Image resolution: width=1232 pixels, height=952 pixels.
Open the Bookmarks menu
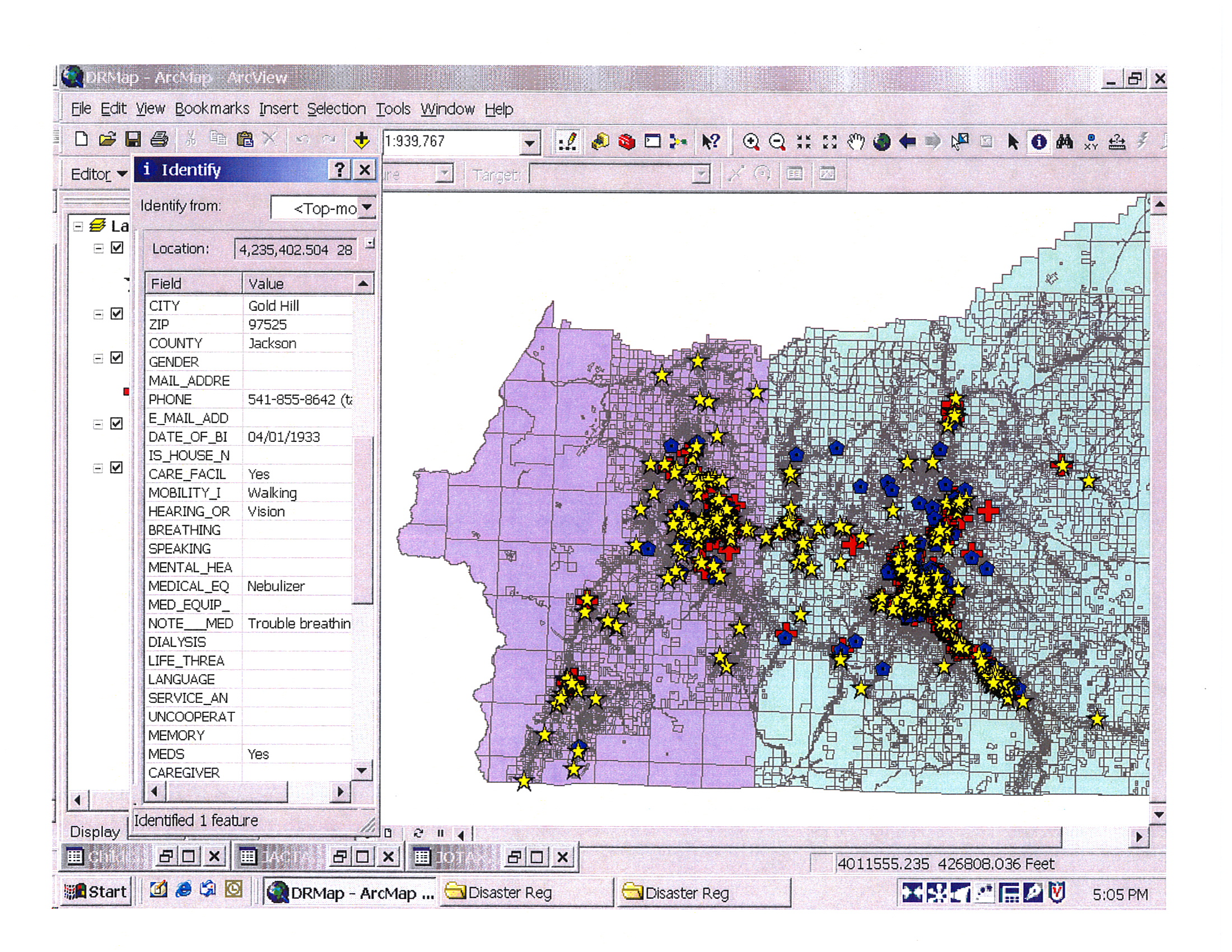click(212, 109)
